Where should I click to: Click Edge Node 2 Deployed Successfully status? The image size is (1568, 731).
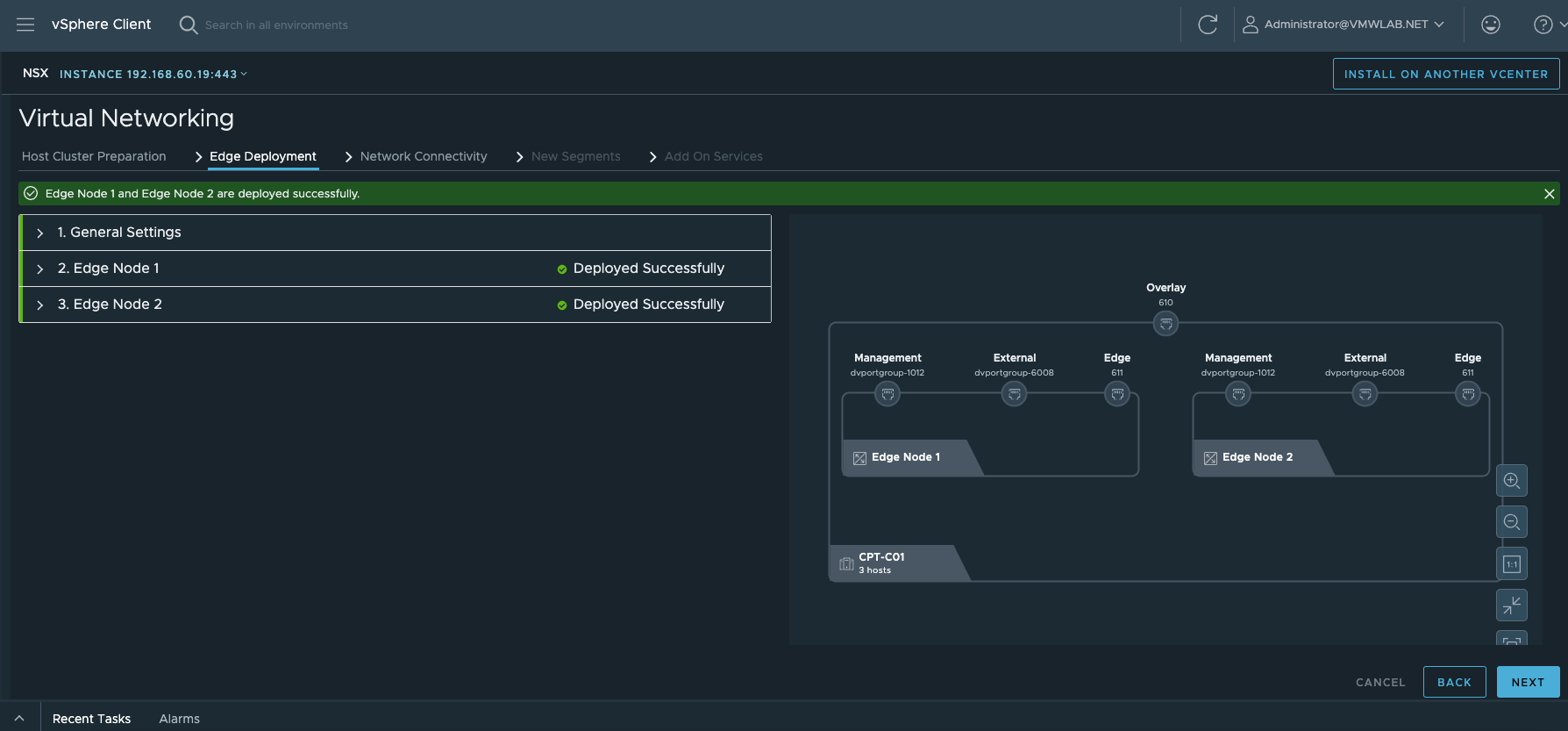pos(641,305)
